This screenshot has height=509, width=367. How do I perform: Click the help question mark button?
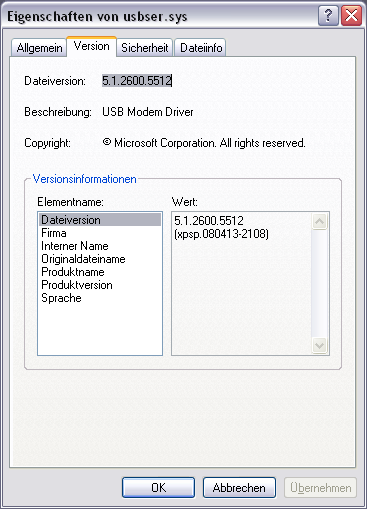pos(328,15)
